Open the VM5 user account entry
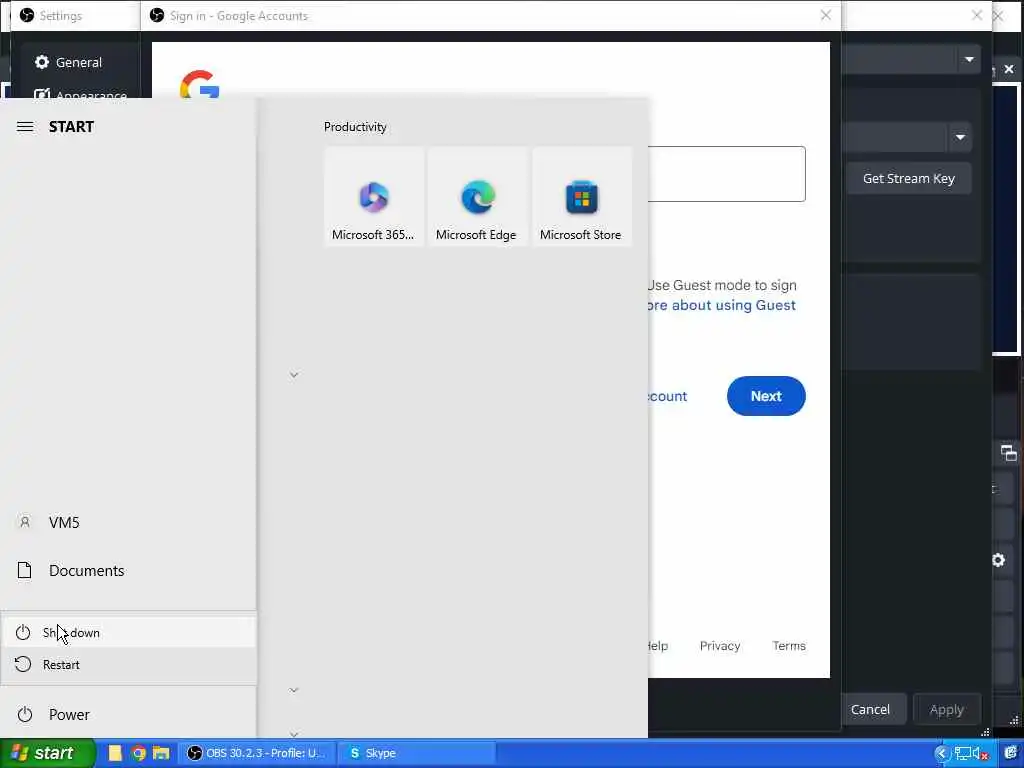The image size is (1024, 768). (x=128, y=522)
